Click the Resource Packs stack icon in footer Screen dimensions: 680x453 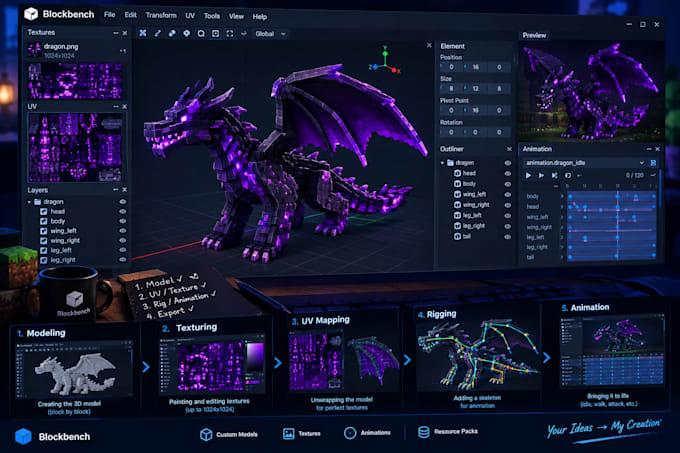tap(424, 432)
